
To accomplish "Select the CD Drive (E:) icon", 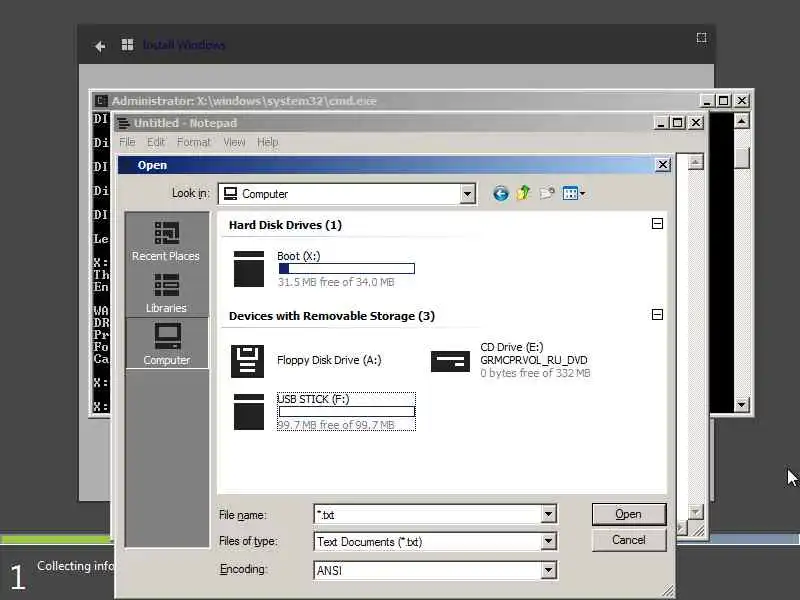I will [450, 361].
